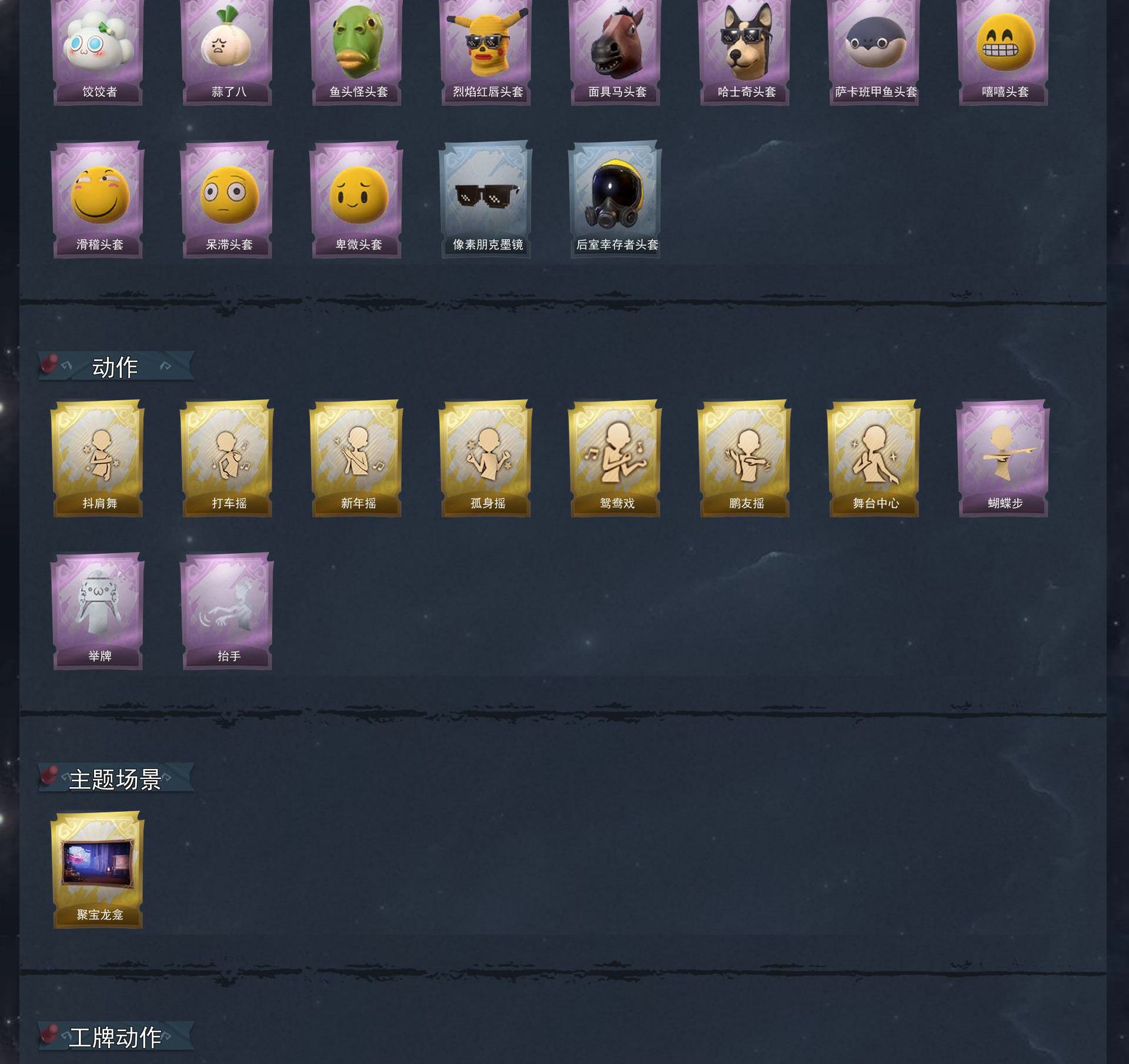Click the 萨卡班甲鱼头套 fish head item
Screen dimensions: 1129x1064
(874, 52)
